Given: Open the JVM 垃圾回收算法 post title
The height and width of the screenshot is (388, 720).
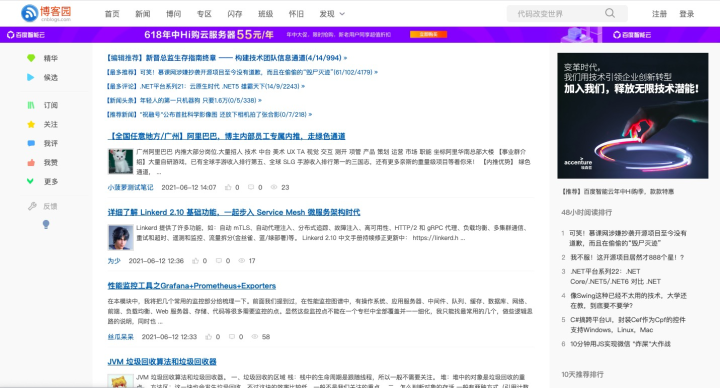Looking at the screenshot, I should tap(162, 362).
